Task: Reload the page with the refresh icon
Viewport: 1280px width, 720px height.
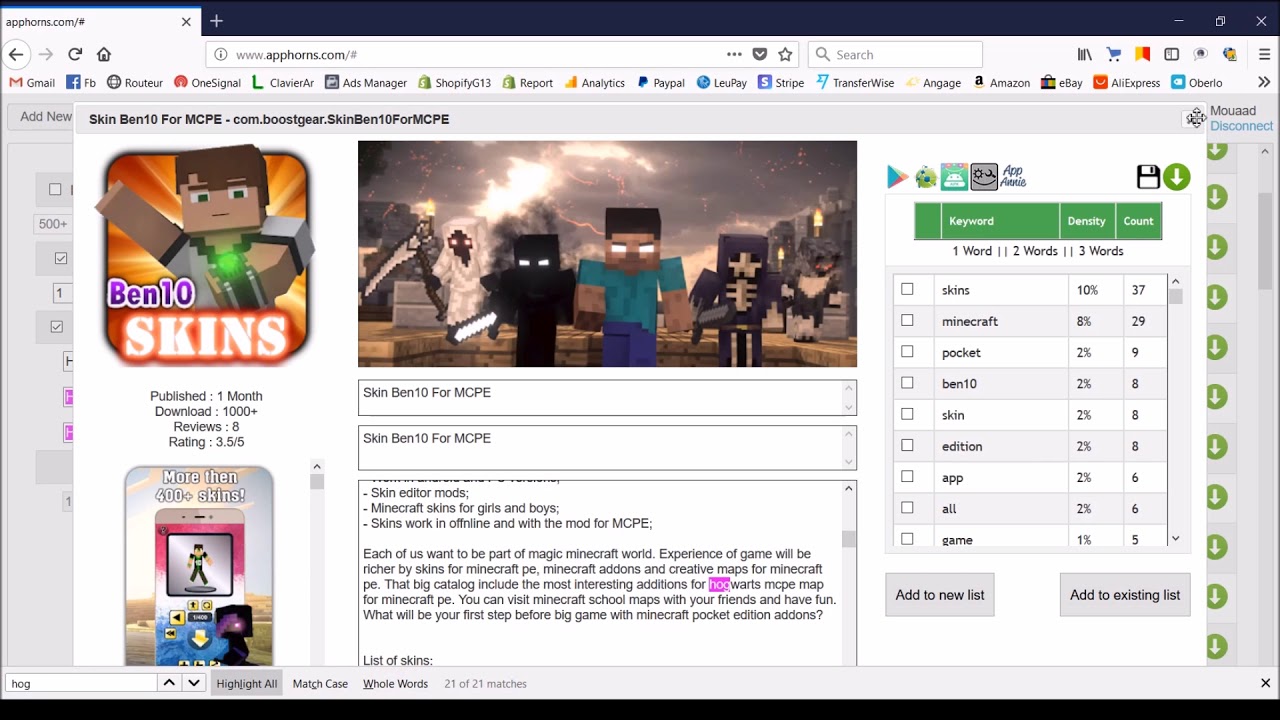Action: pos(75,54)
